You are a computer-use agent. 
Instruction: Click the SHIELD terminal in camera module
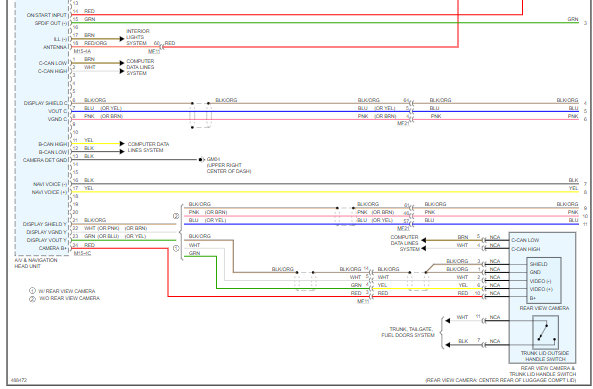point(538,264)
